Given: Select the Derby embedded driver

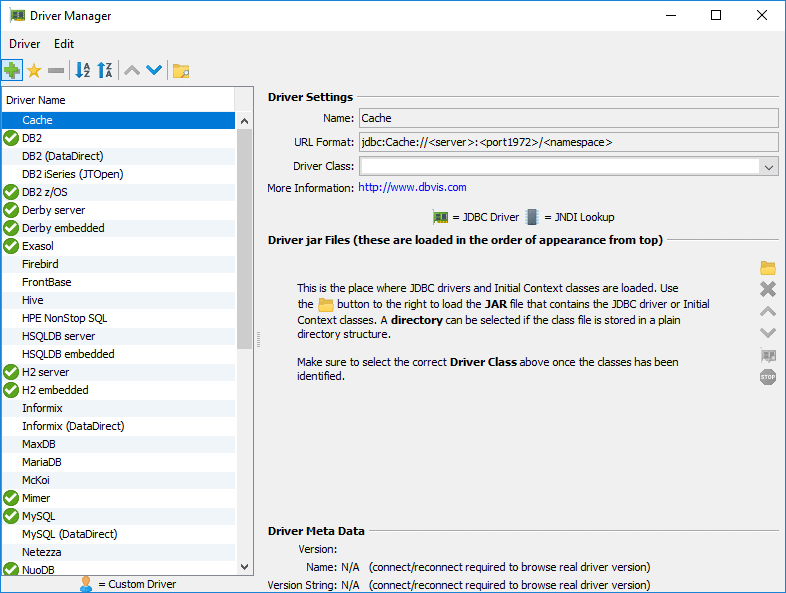Looking at the screenshot, I should (x=118, y=228).
